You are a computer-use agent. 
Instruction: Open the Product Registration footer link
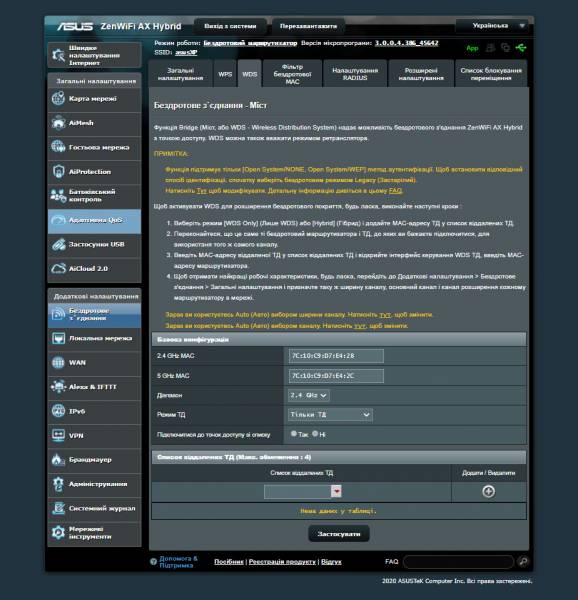pyautogui.click(x=282, y=562)
